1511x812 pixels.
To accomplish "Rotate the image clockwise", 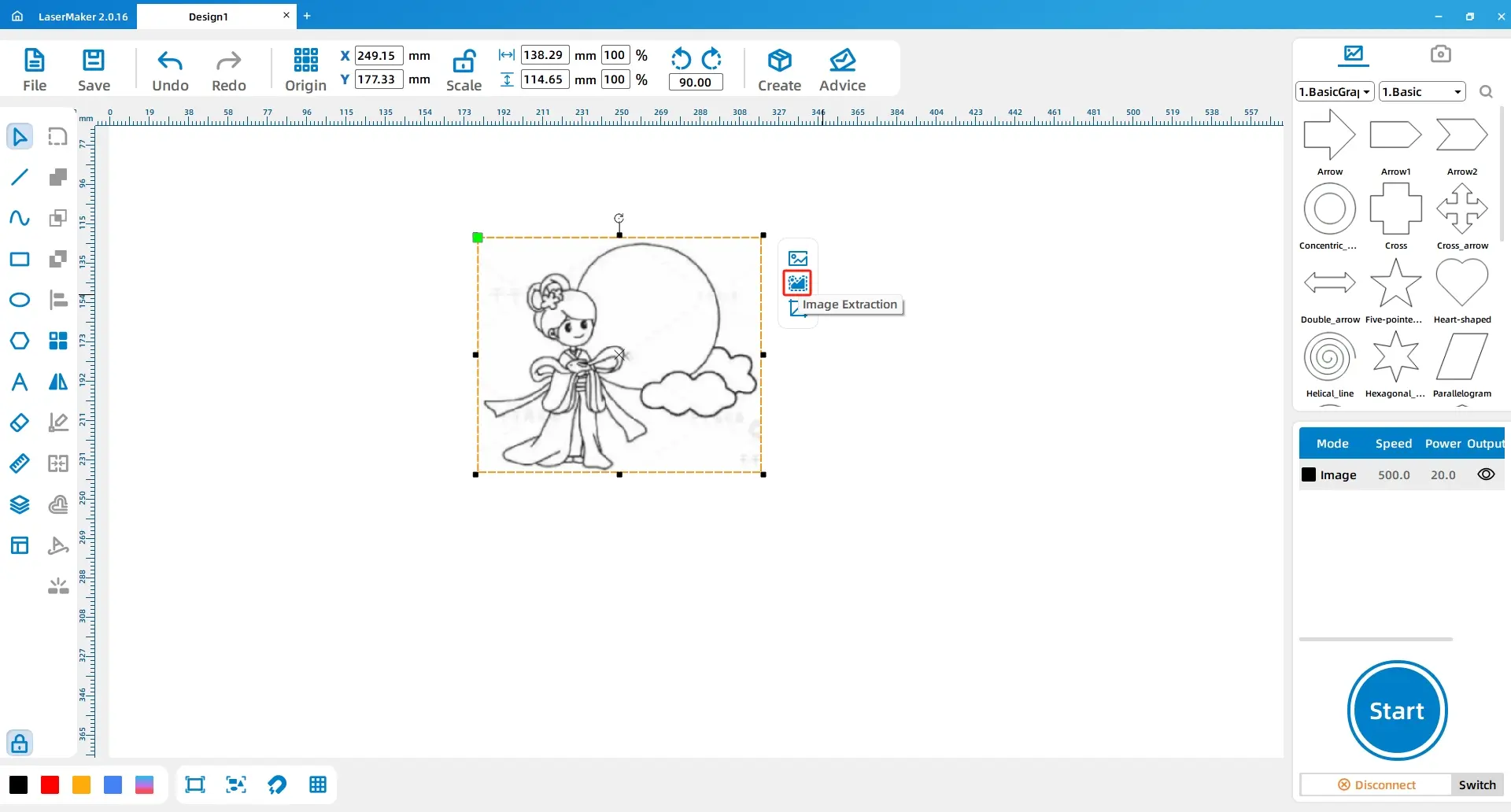I will 711,59.
